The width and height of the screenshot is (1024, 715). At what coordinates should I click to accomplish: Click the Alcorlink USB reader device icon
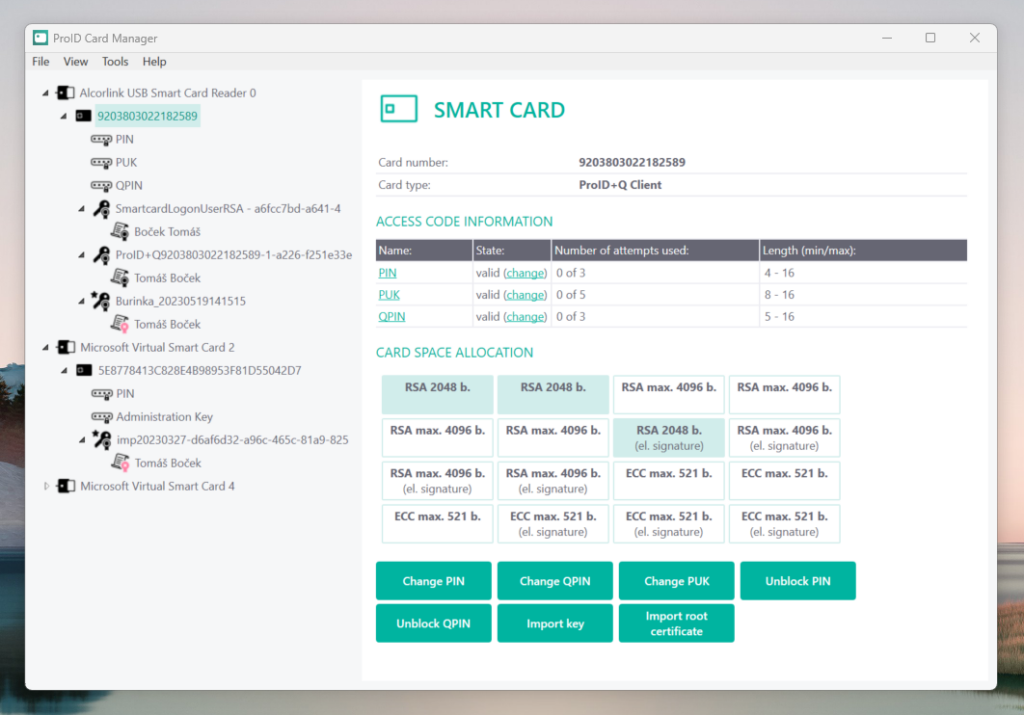point(66,93)
